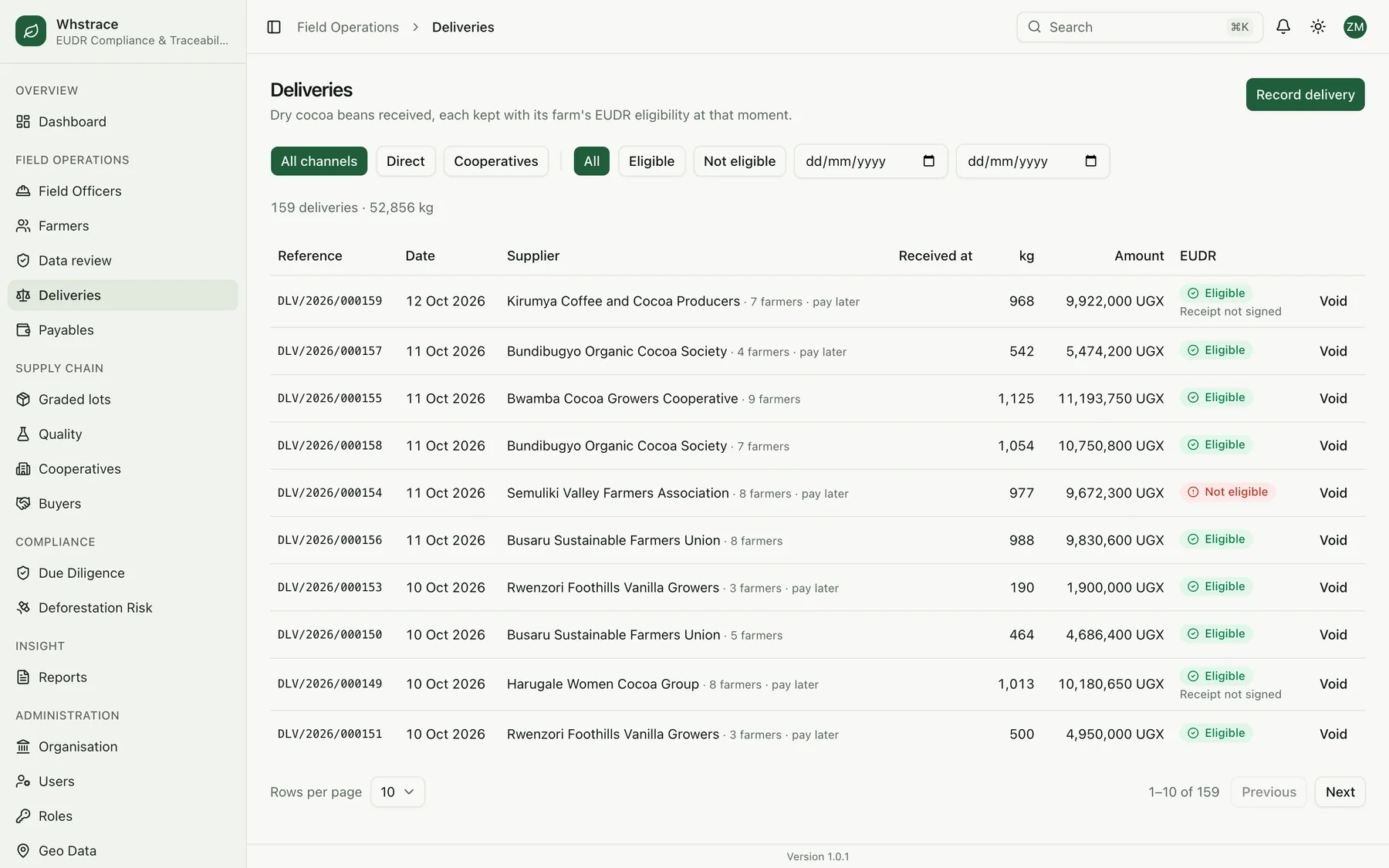Open Users administration
The image size is (1389, 868).
(123, 782)
